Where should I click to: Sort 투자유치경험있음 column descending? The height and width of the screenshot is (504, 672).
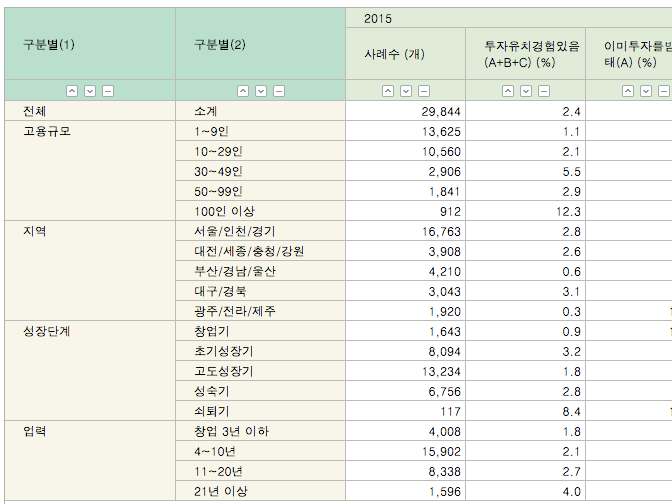coord(526,91)
